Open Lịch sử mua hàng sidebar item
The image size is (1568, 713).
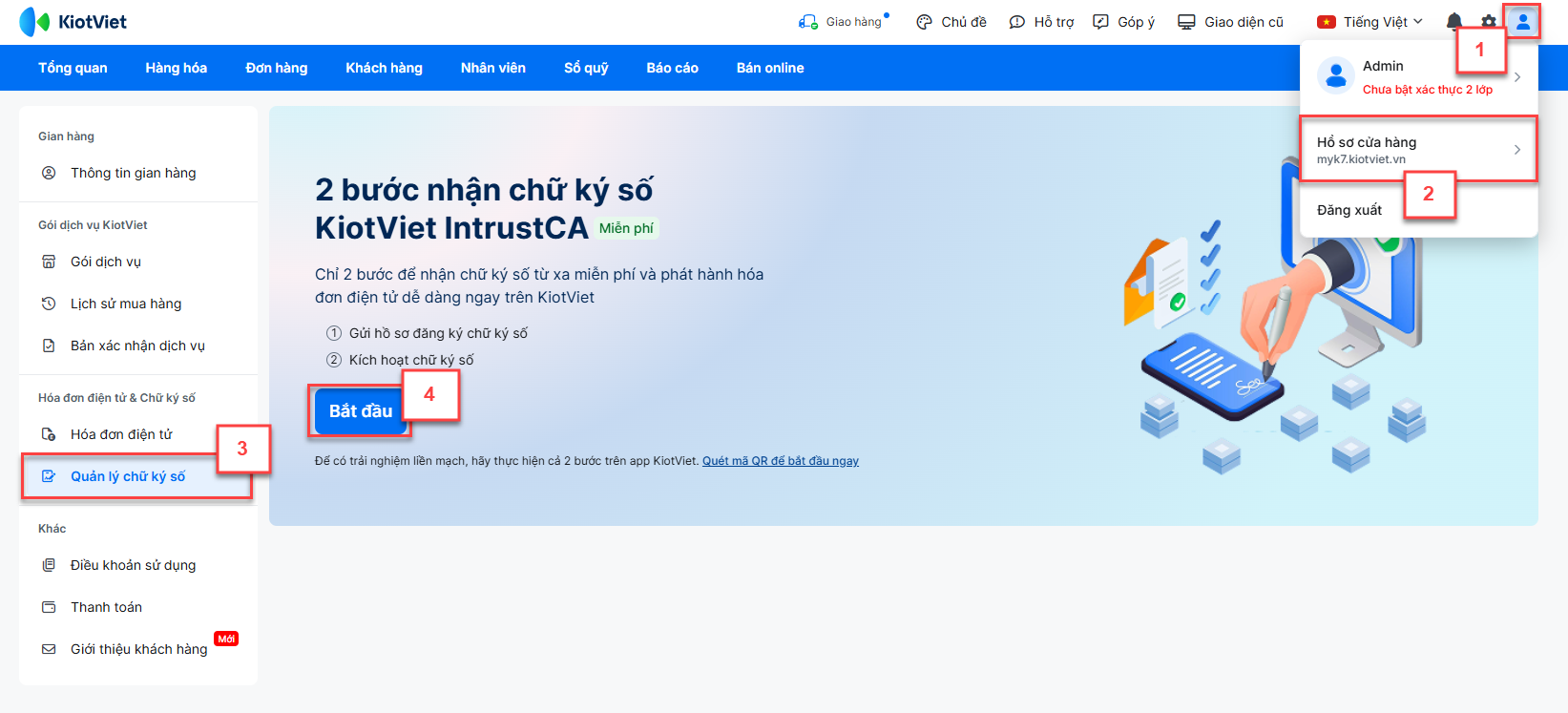[x=138, y=304]
